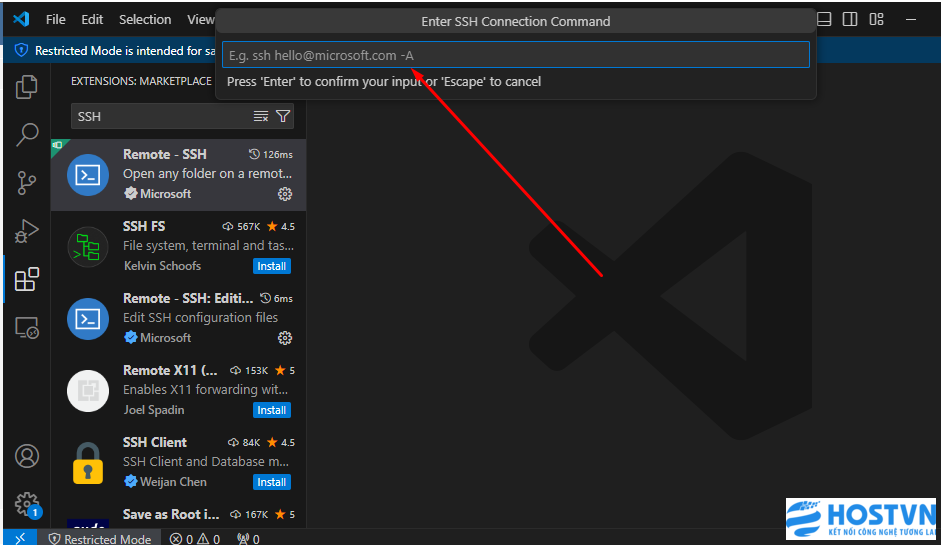Screen dimensions: 941x545
Task: Click the Remote - SSH extension icon
Action: [88, 175]
